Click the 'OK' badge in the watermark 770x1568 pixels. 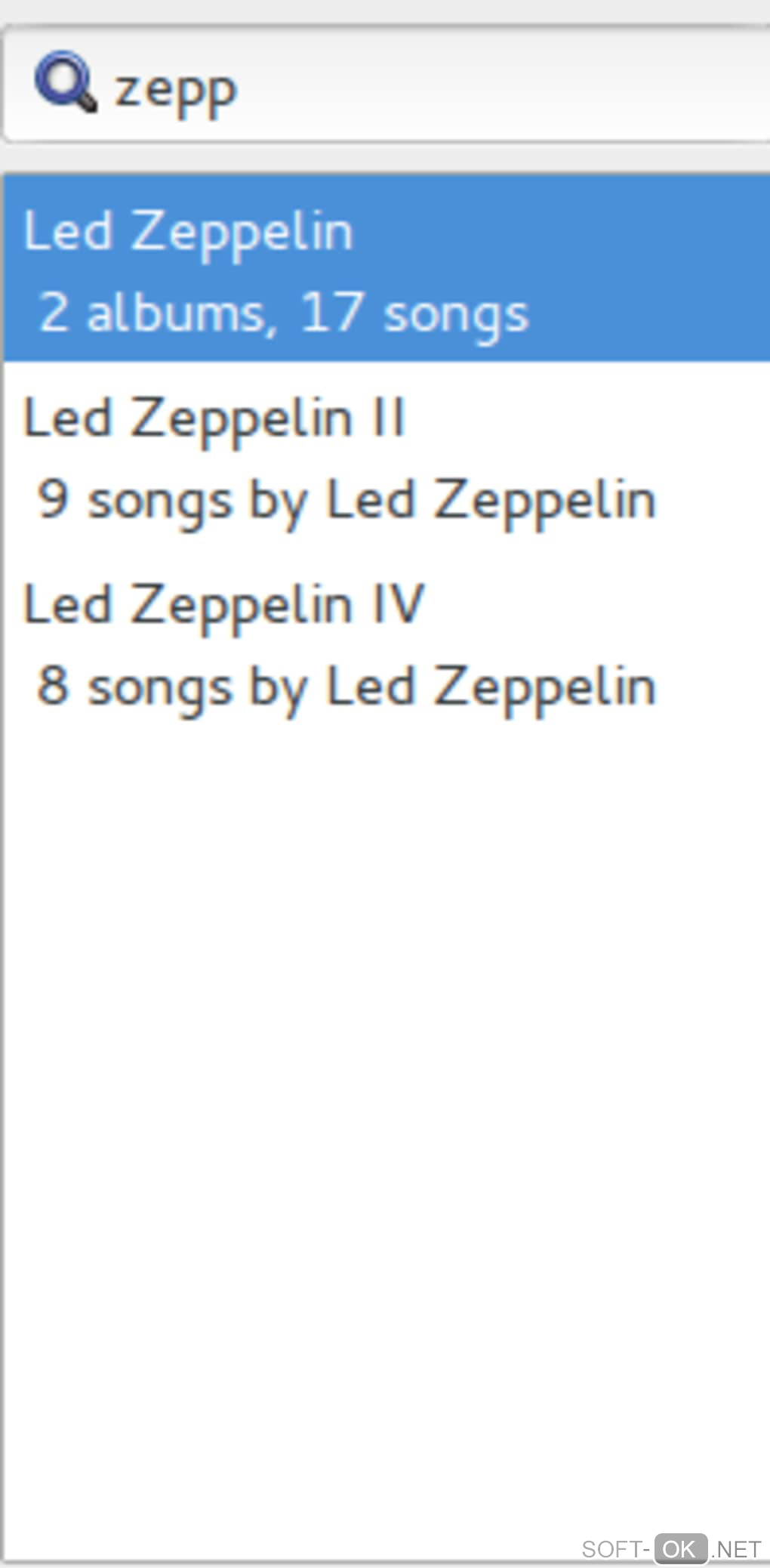[x=680, y=1548]
